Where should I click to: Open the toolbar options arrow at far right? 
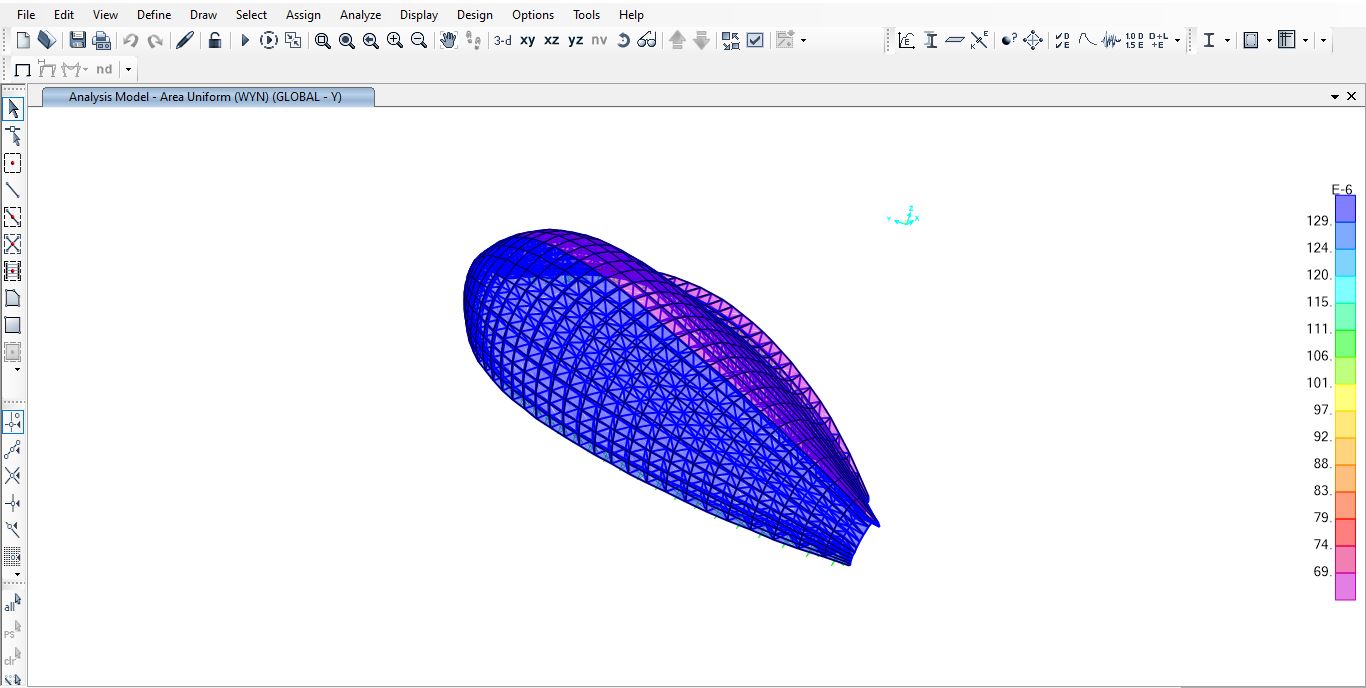click(x=1324, y=41)
